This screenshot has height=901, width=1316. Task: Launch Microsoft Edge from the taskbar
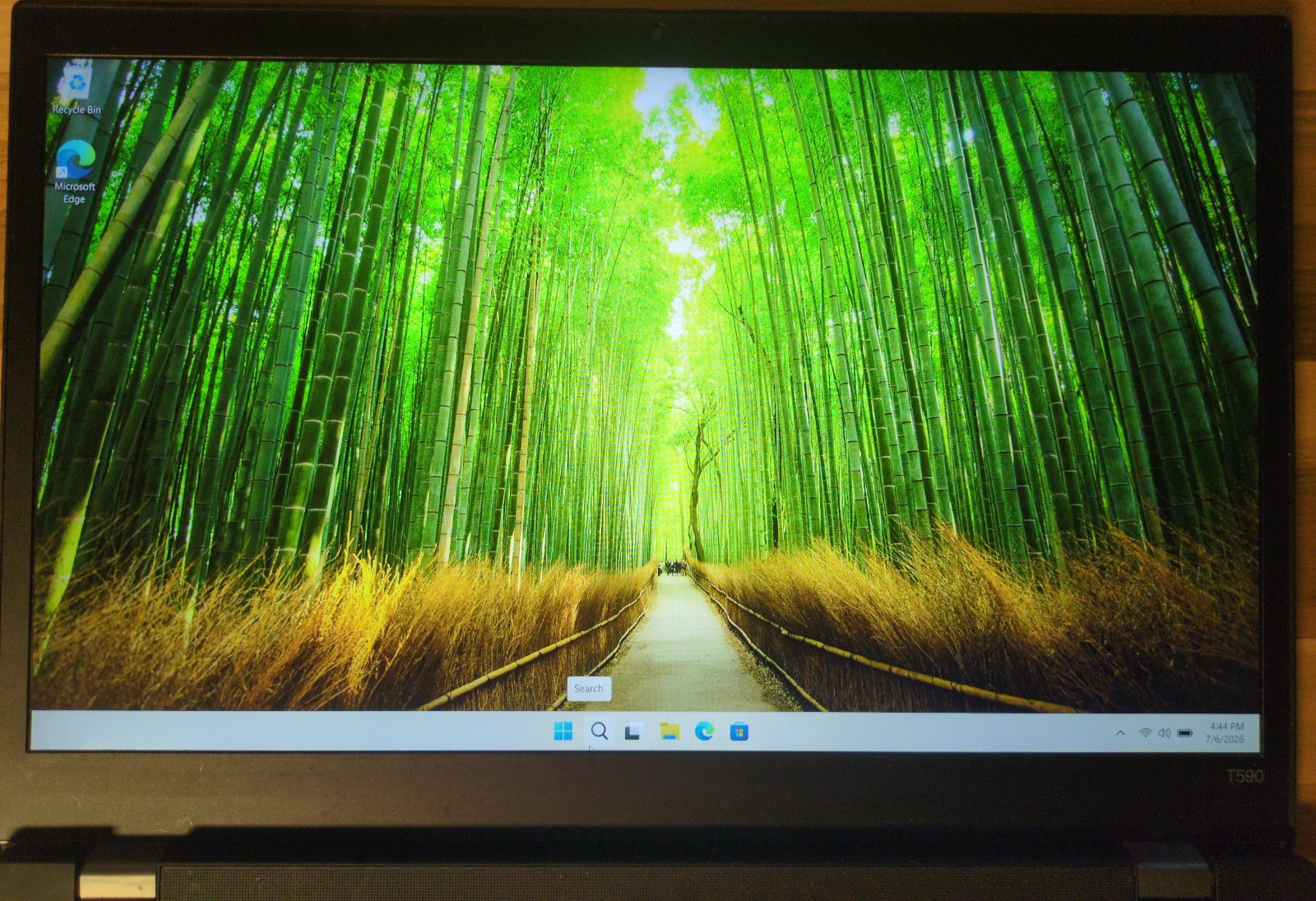704,731
